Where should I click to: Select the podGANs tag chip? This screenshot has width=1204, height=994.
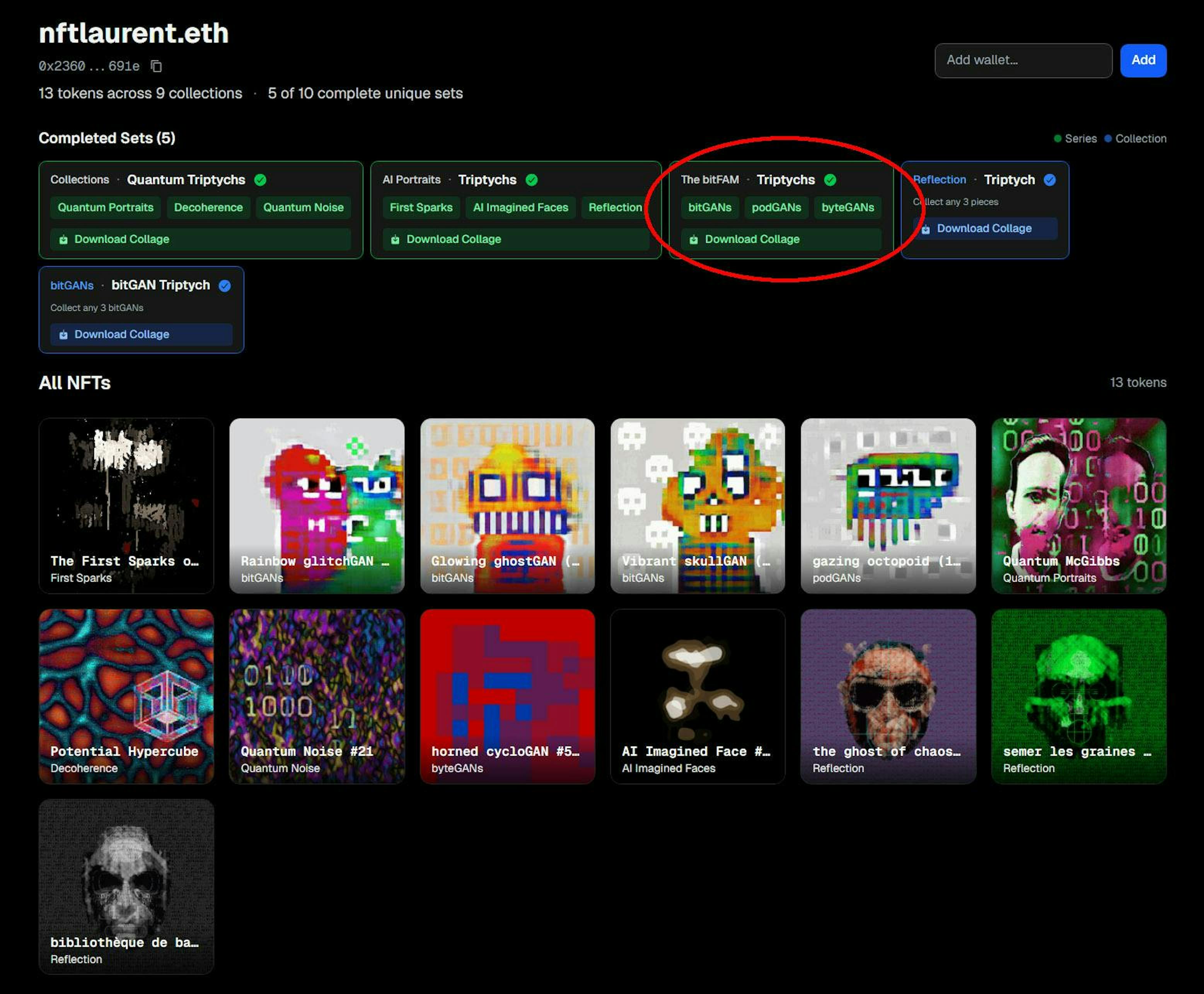pyautogui.click(x=776, y=207)
